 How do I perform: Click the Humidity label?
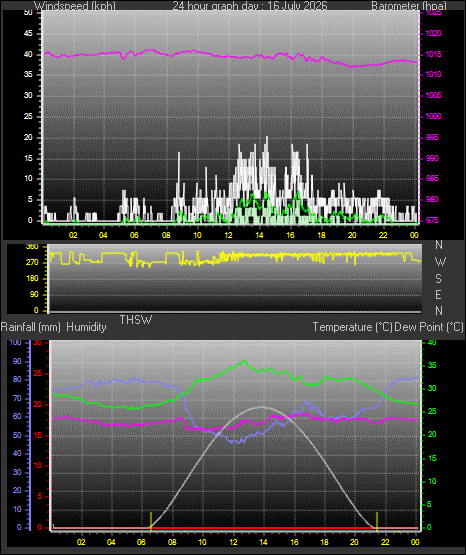(x=86, y=327)
